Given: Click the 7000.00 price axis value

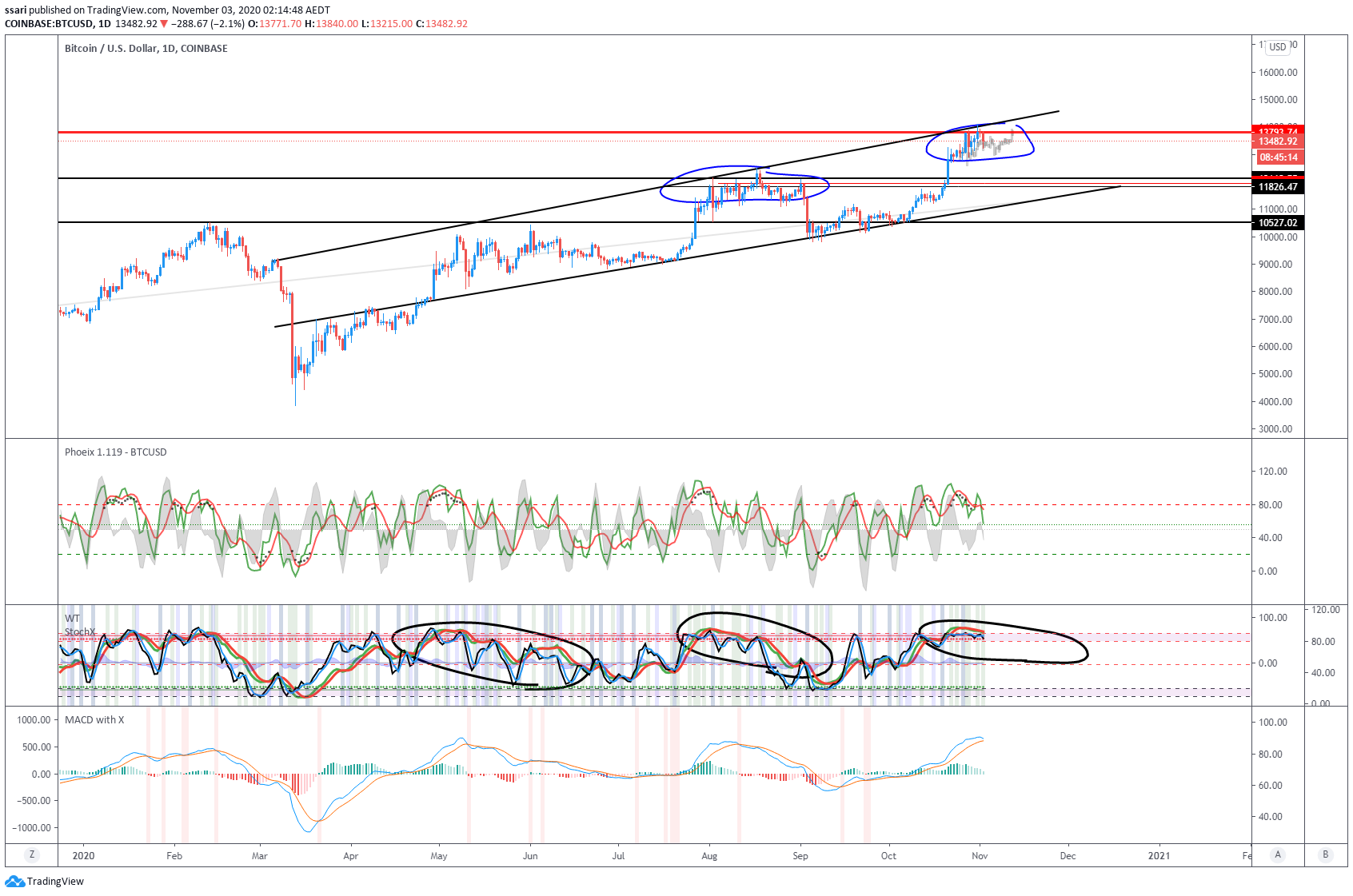Looking at the screenshot, I should pos(1275,319).
